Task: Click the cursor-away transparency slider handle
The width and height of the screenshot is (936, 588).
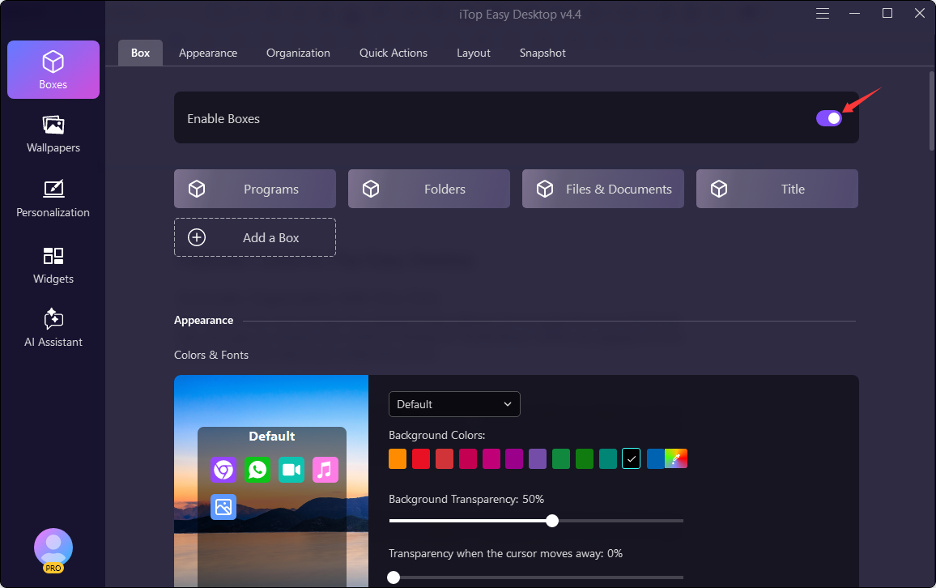Action: [393, 577]
